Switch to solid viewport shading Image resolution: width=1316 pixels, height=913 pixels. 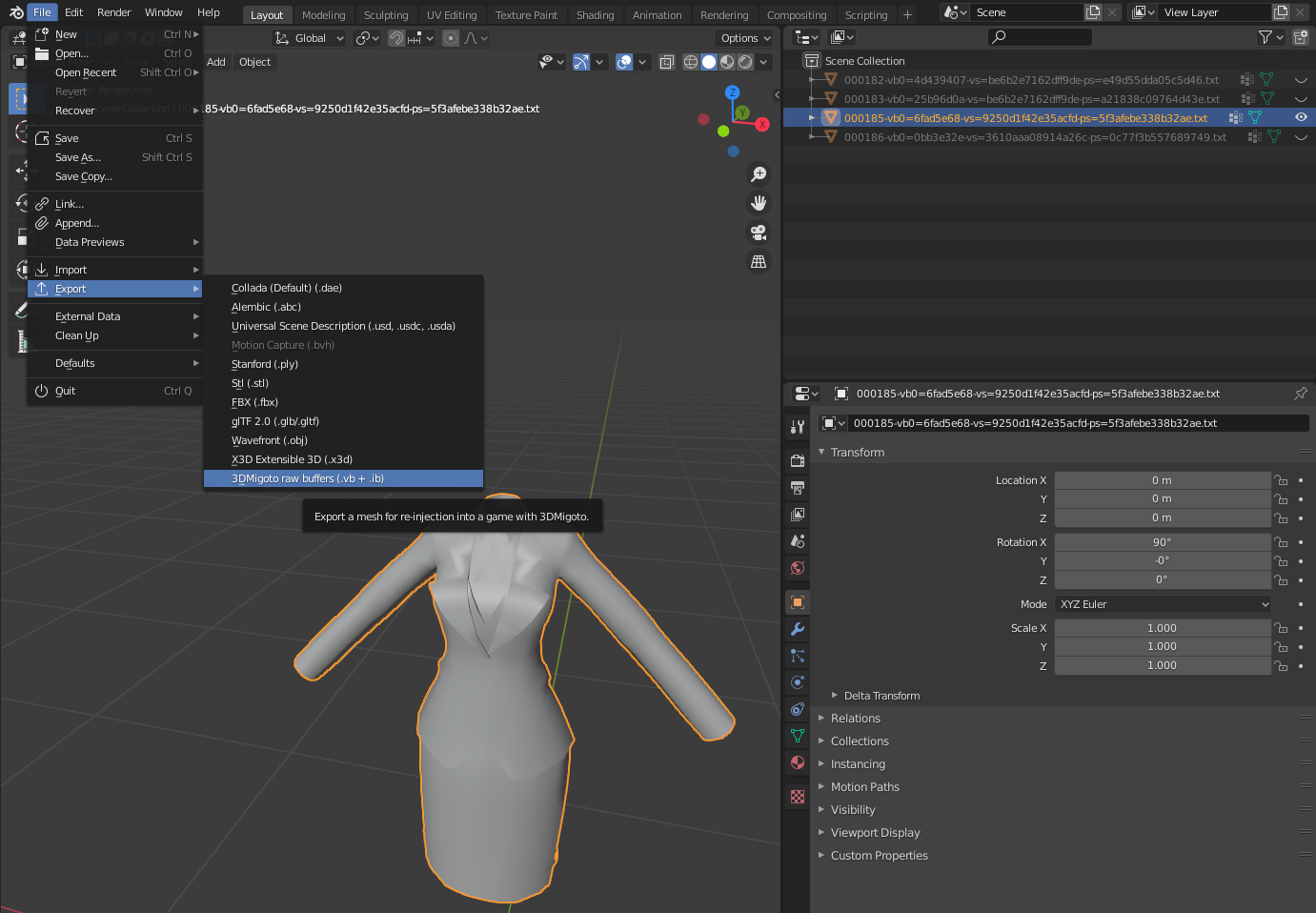tap(709, 62)
